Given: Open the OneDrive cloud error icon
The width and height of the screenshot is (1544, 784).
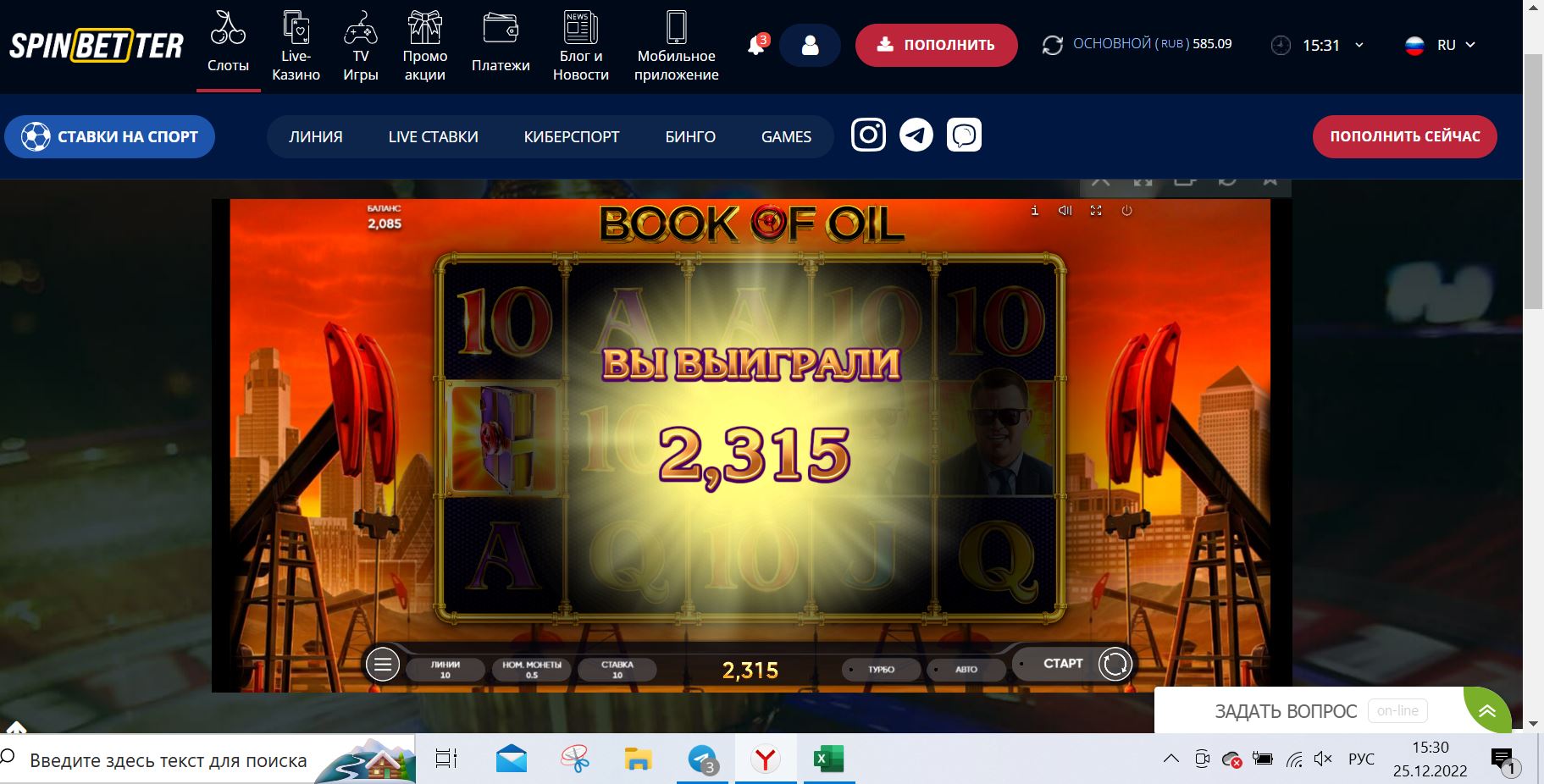Looking at the screenshot, I should point(1232,759).
